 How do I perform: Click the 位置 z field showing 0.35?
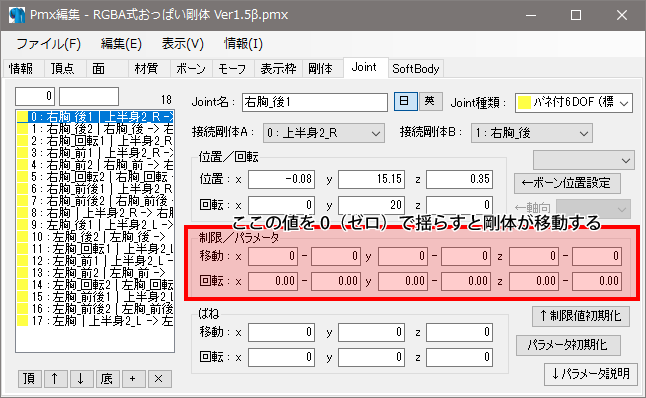[x=459, y=180]
